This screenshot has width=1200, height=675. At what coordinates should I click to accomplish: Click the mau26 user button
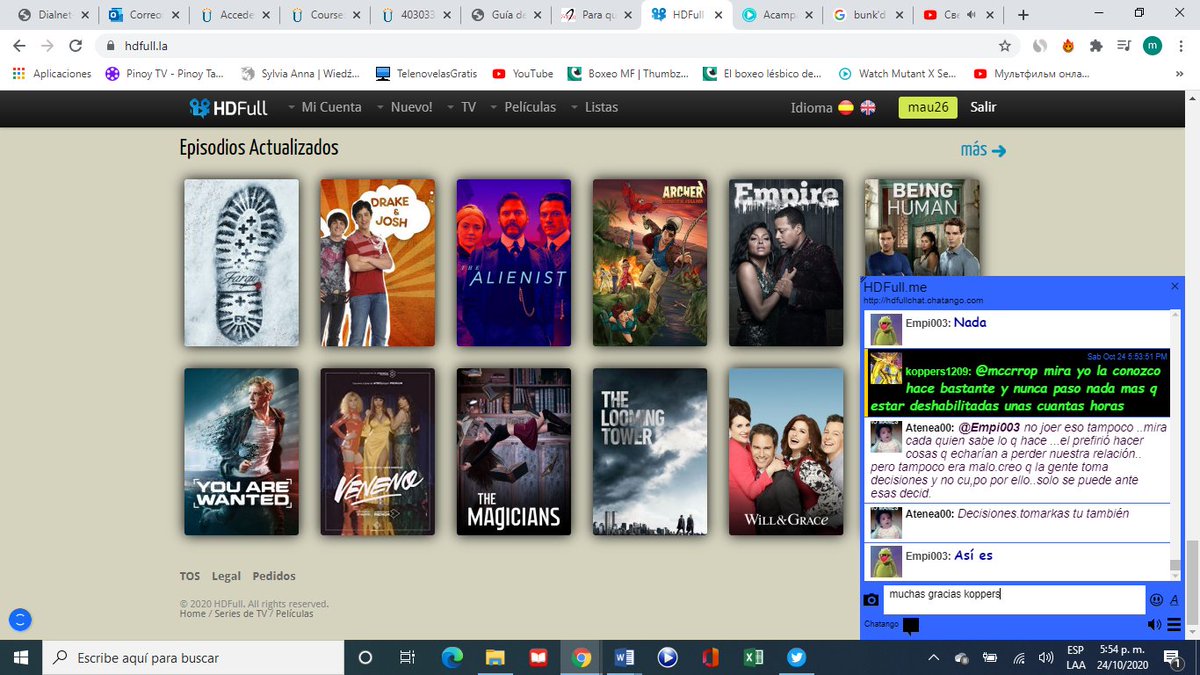927,107
